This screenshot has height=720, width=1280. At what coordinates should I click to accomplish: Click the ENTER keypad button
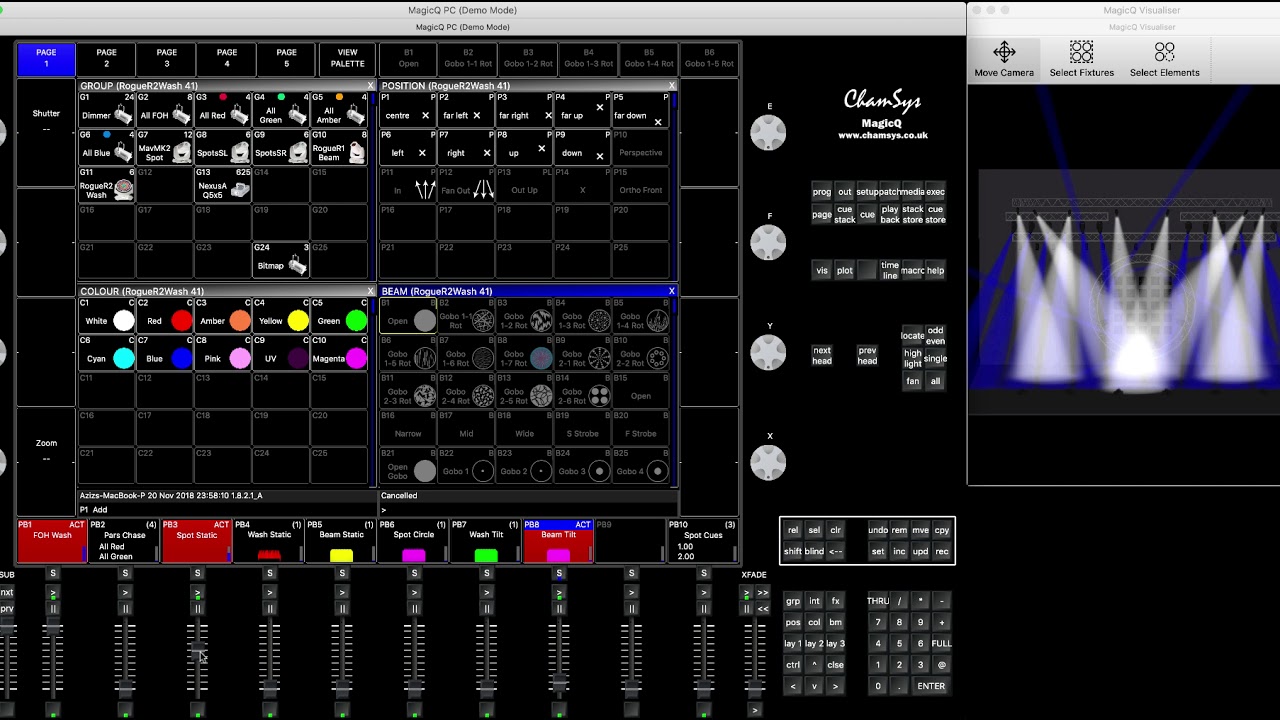tap(931, 686)
